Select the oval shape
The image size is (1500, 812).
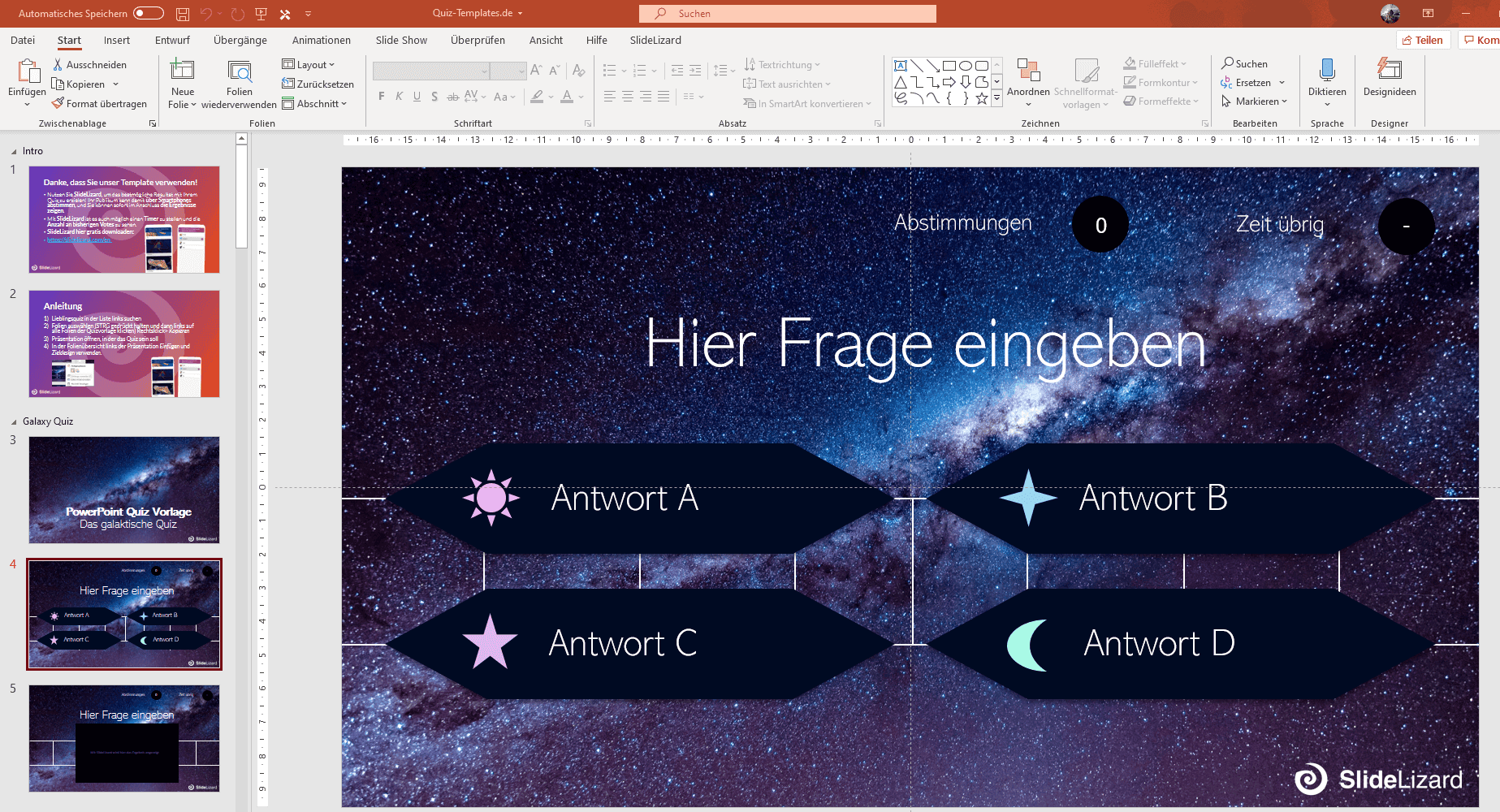[965, 66]
